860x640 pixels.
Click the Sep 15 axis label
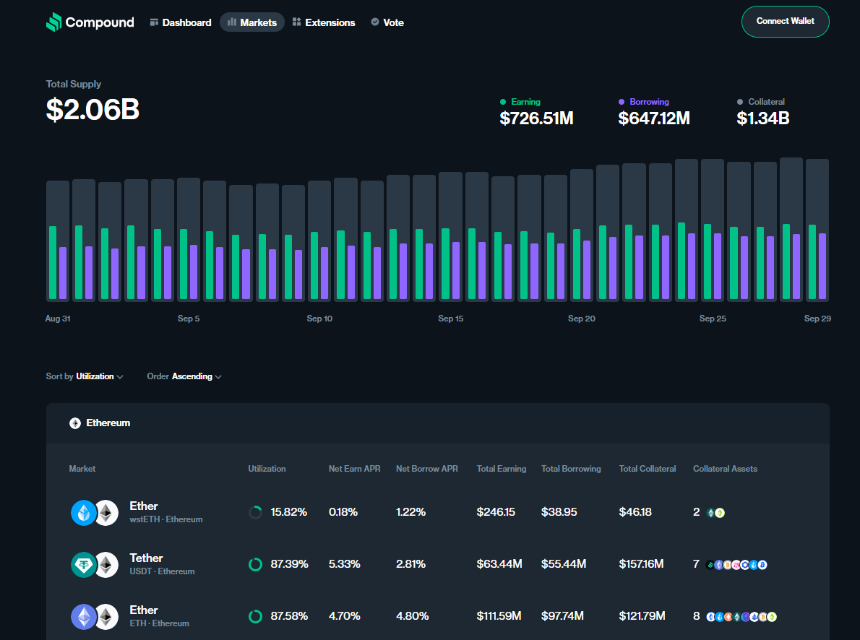point(451,319)
